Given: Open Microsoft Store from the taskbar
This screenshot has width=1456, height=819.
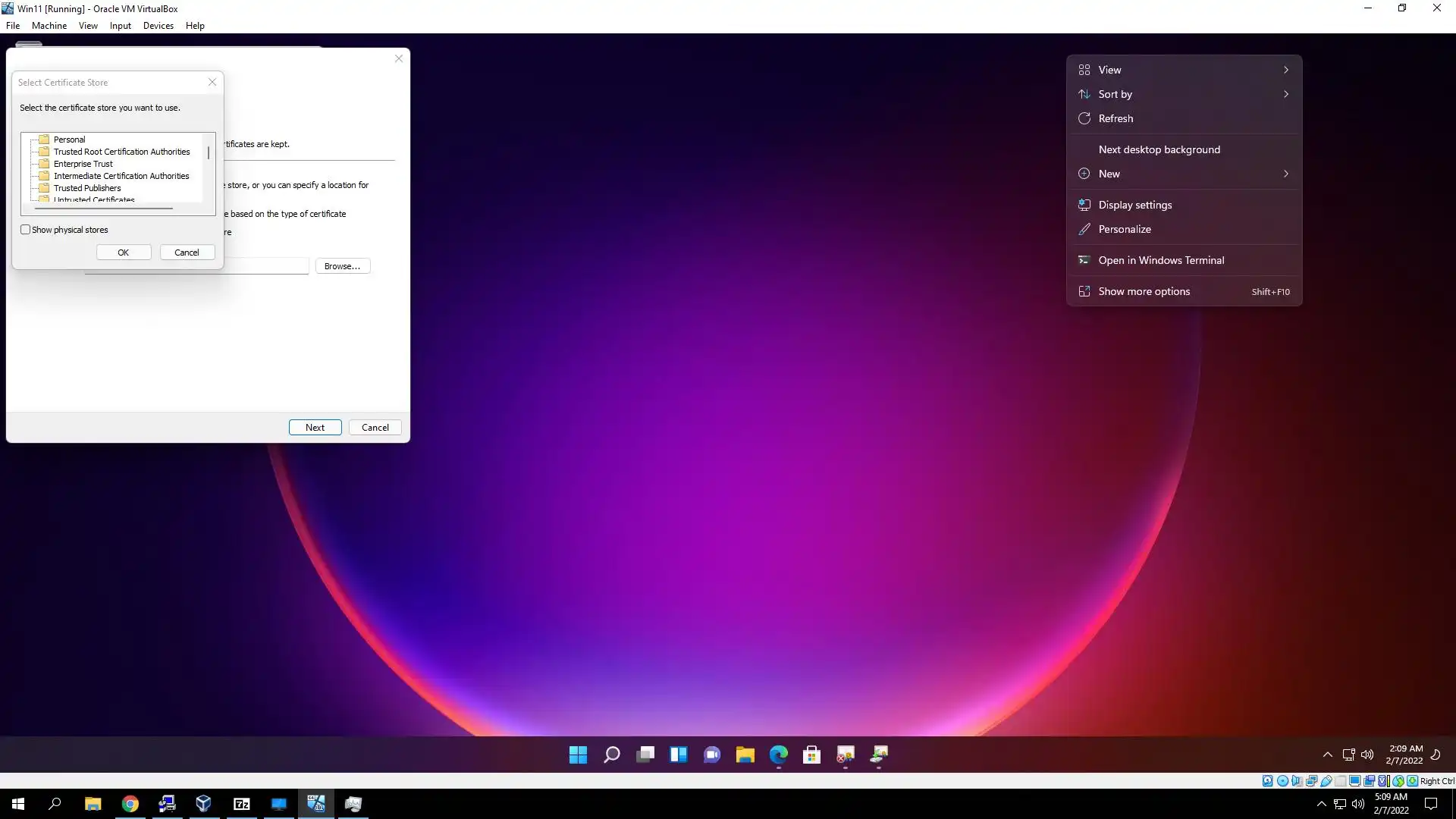Looking at the screenshot, I should (811, 755).
